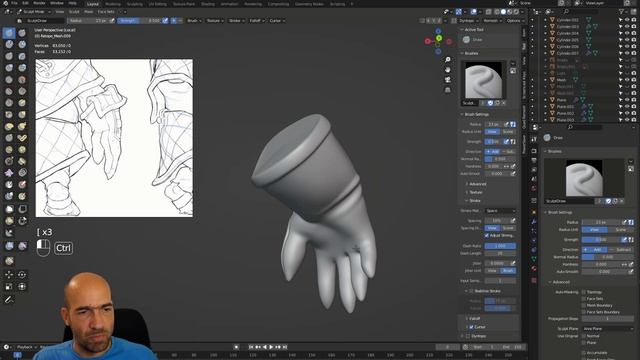Set sidebar Radius Unit to Scene

click(508, 132)
